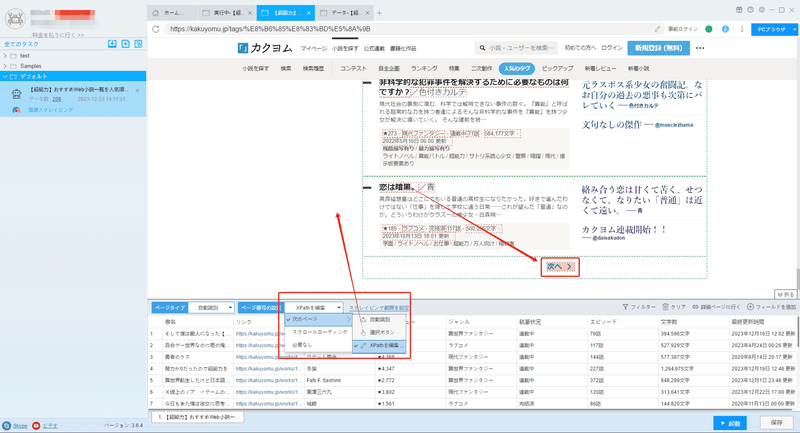800x433 pixels.
Task: Click the 起動 start button
Action: click(x=730, y=423)
